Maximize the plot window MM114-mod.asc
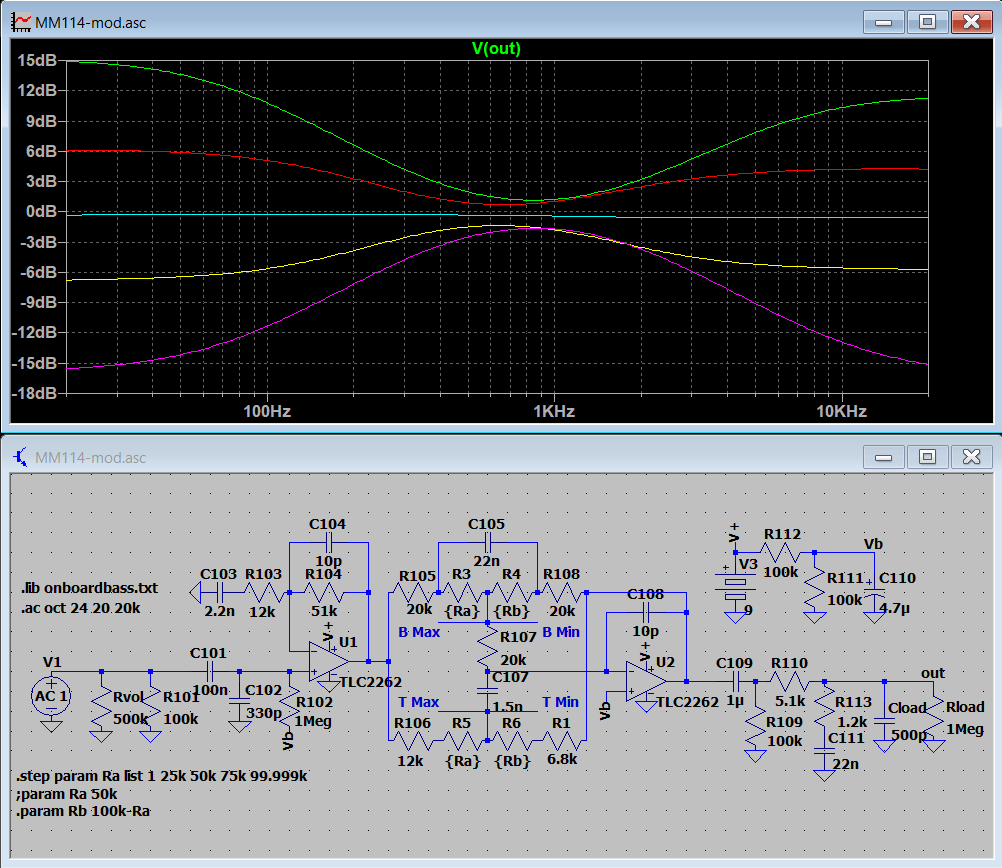The width and height of the screenshot is (1002, 868). 927,22
